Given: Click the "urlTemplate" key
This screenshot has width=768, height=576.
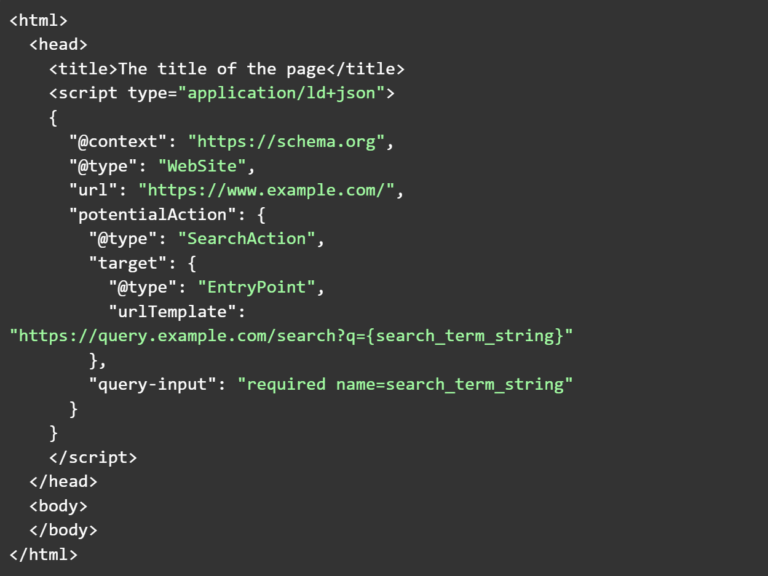Looking at the screenshot, I should click(x=172, y=311).
